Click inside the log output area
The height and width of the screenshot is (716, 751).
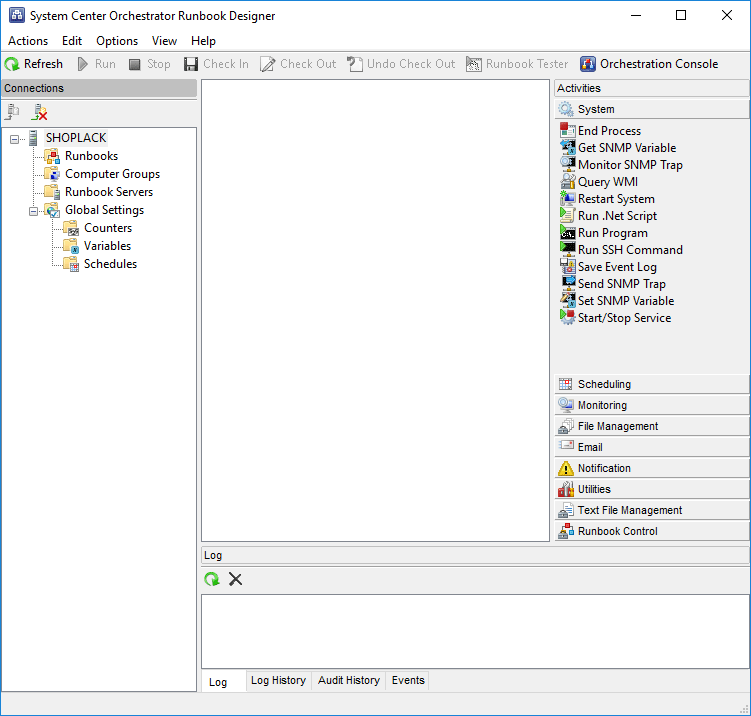pyautogui.click(x=475, y=632)
